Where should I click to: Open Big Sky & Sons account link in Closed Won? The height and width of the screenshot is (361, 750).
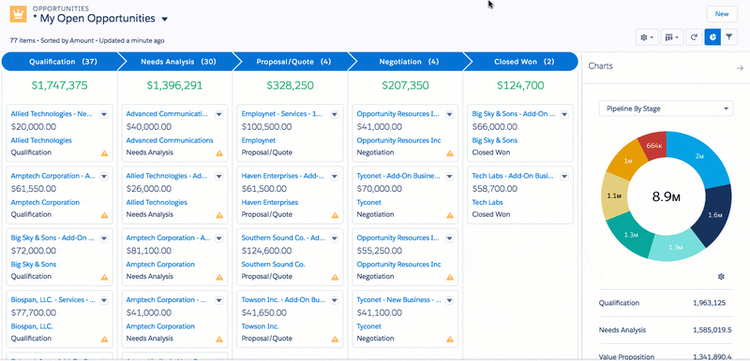pos(495,141)
